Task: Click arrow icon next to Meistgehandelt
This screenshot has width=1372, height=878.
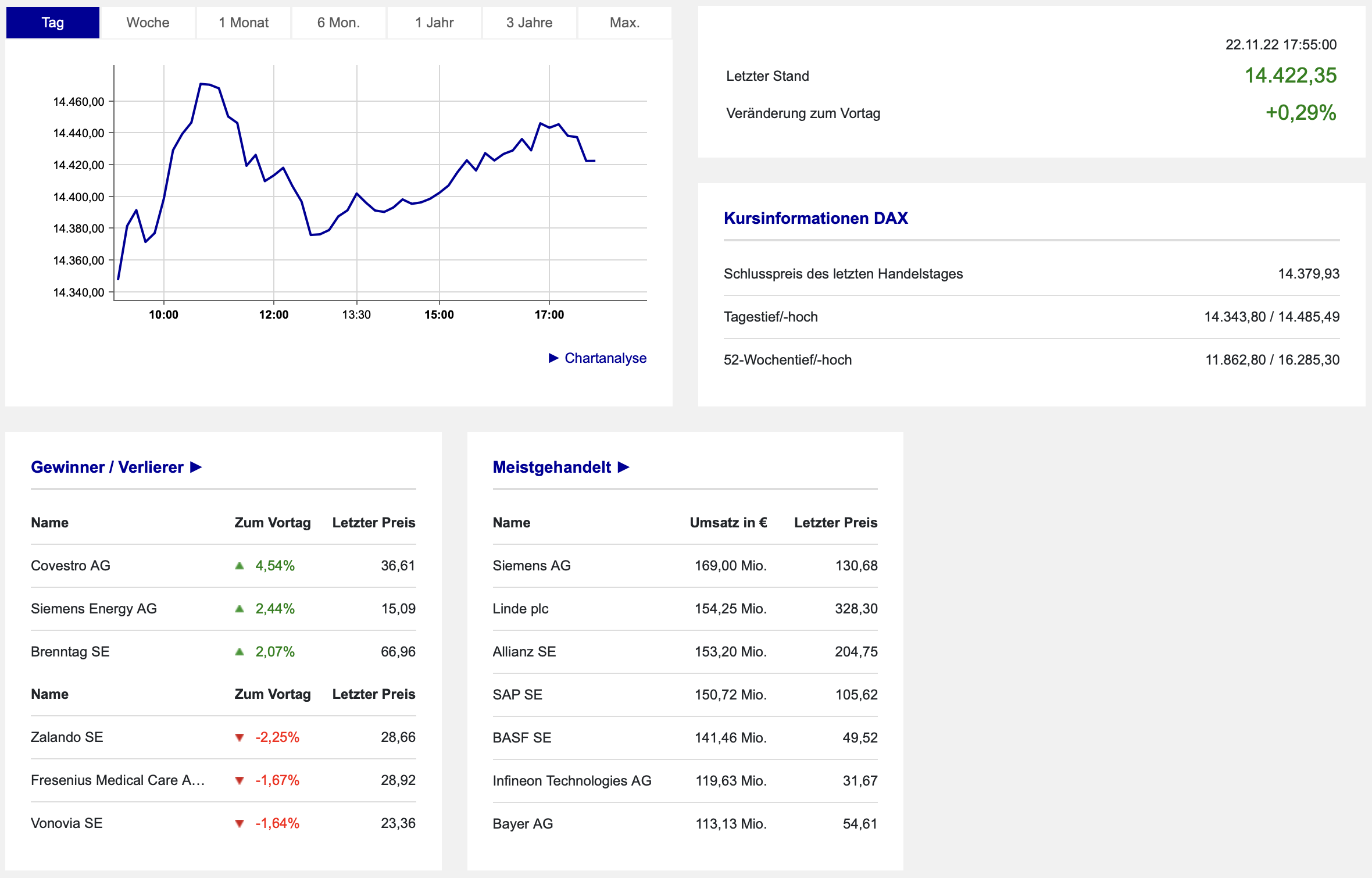Action: 624,467
